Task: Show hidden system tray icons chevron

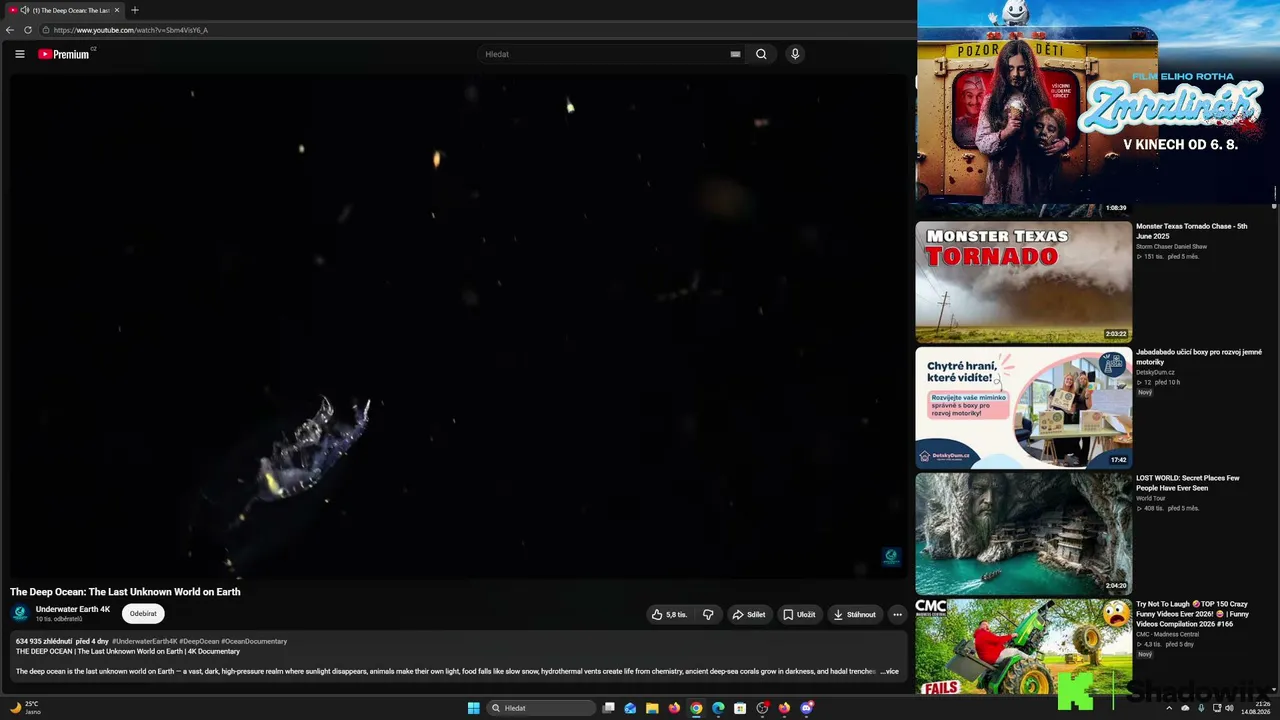Action: (x=1169, y=708)
